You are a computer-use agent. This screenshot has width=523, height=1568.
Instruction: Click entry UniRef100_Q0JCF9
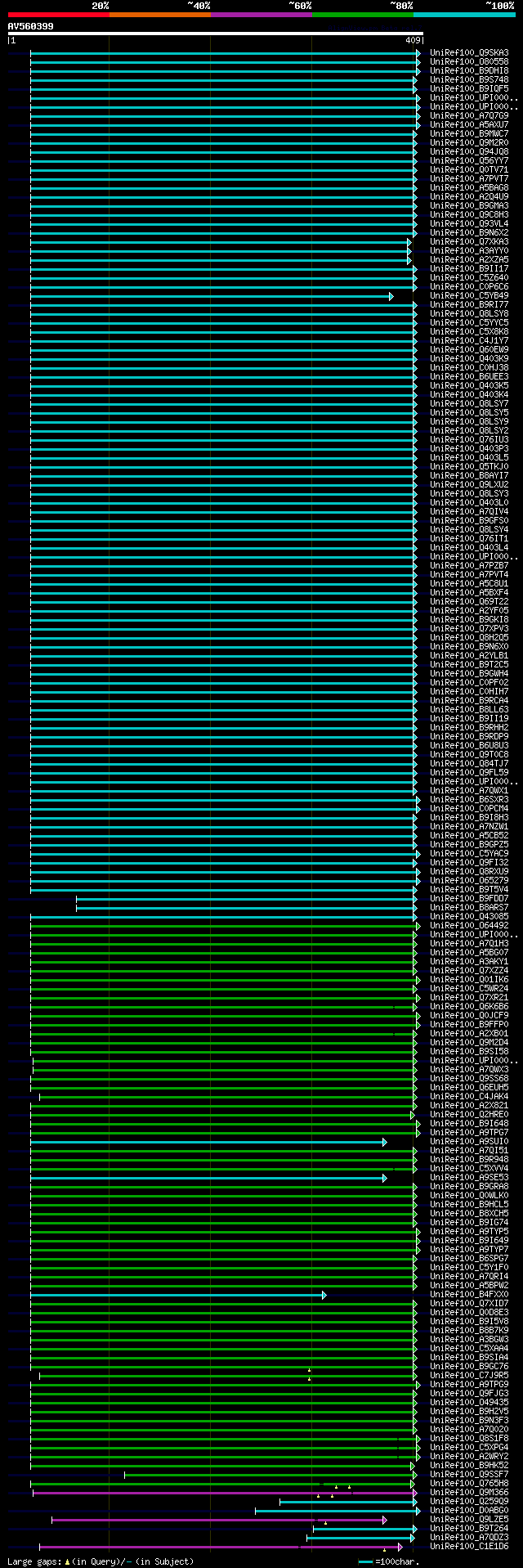pyautogui.click(x=469, y=1016)
